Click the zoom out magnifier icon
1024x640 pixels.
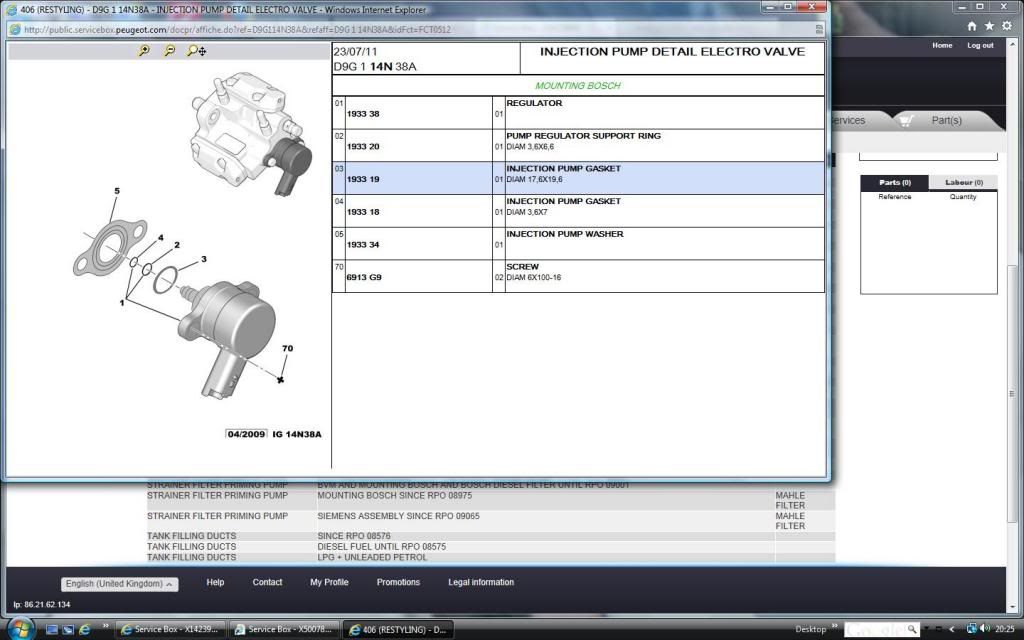[x=169, y=50]
